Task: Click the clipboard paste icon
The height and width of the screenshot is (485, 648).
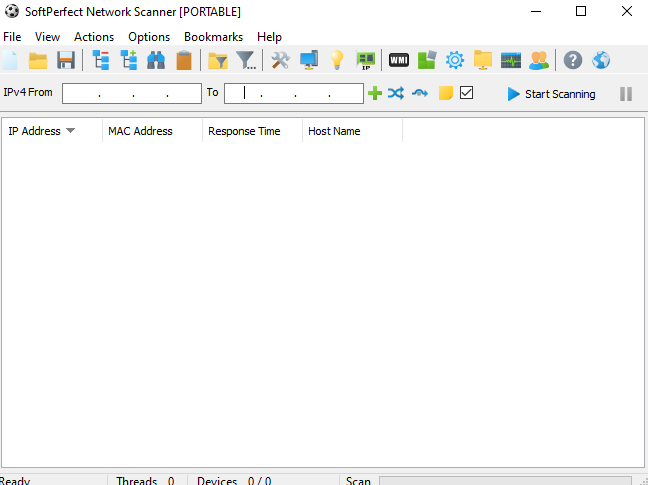Action: pos(184,60)
